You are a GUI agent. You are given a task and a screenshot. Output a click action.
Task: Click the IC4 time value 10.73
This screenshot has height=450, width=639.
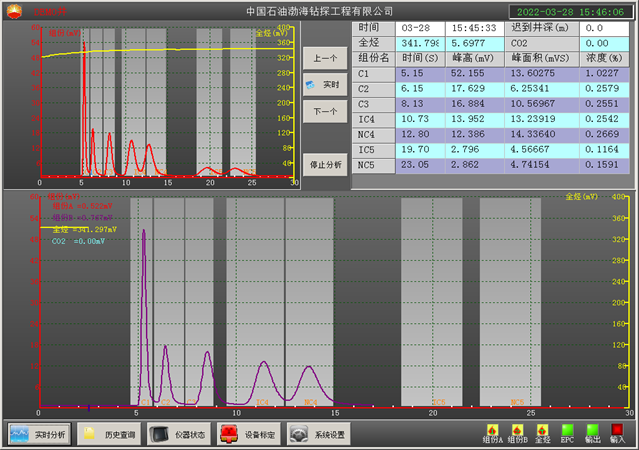pos(420,119)
